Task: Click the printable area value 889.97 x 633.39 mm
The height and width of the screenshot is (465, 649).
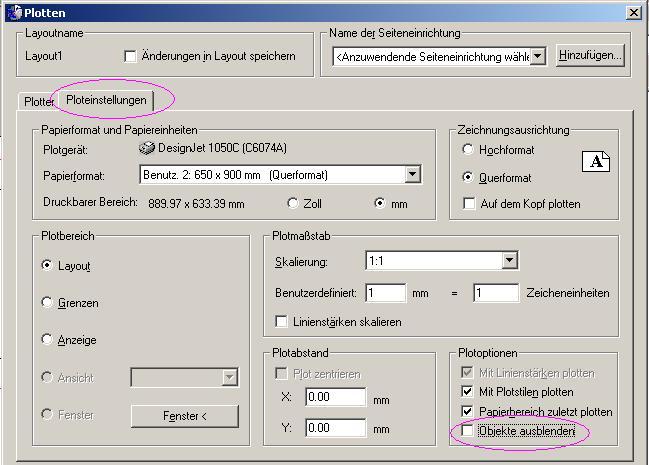Action: point(196,204)
